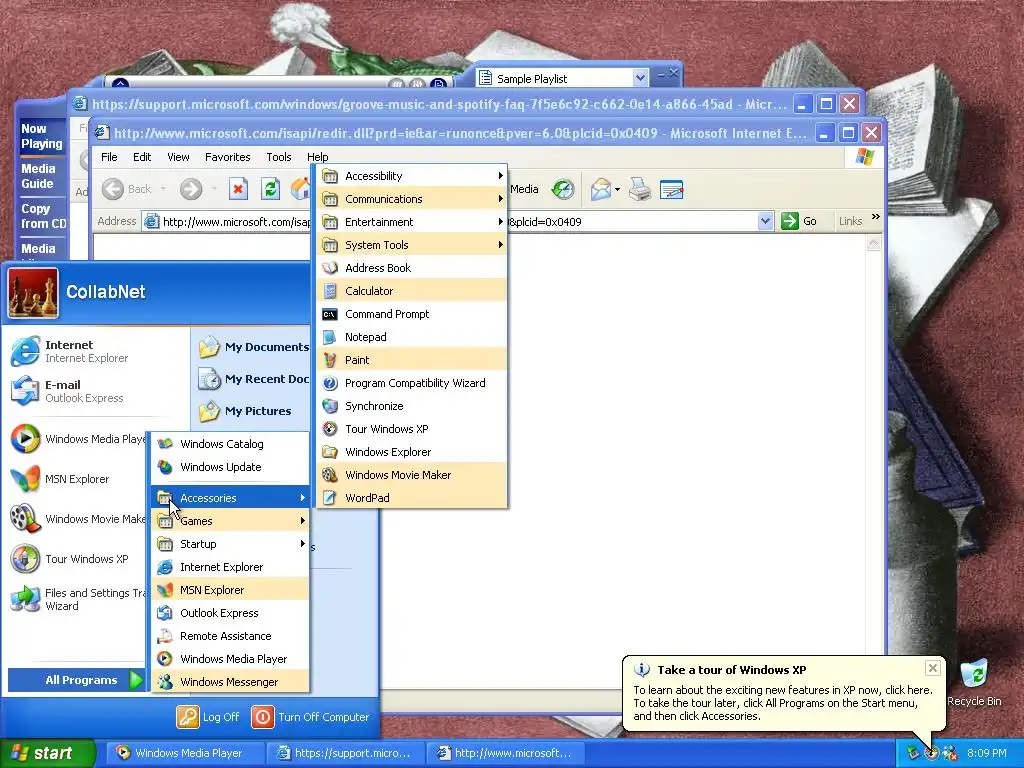
Task: Click the Windows Movie Maker icon in Accessories submenu
Action: coord(330,475)
